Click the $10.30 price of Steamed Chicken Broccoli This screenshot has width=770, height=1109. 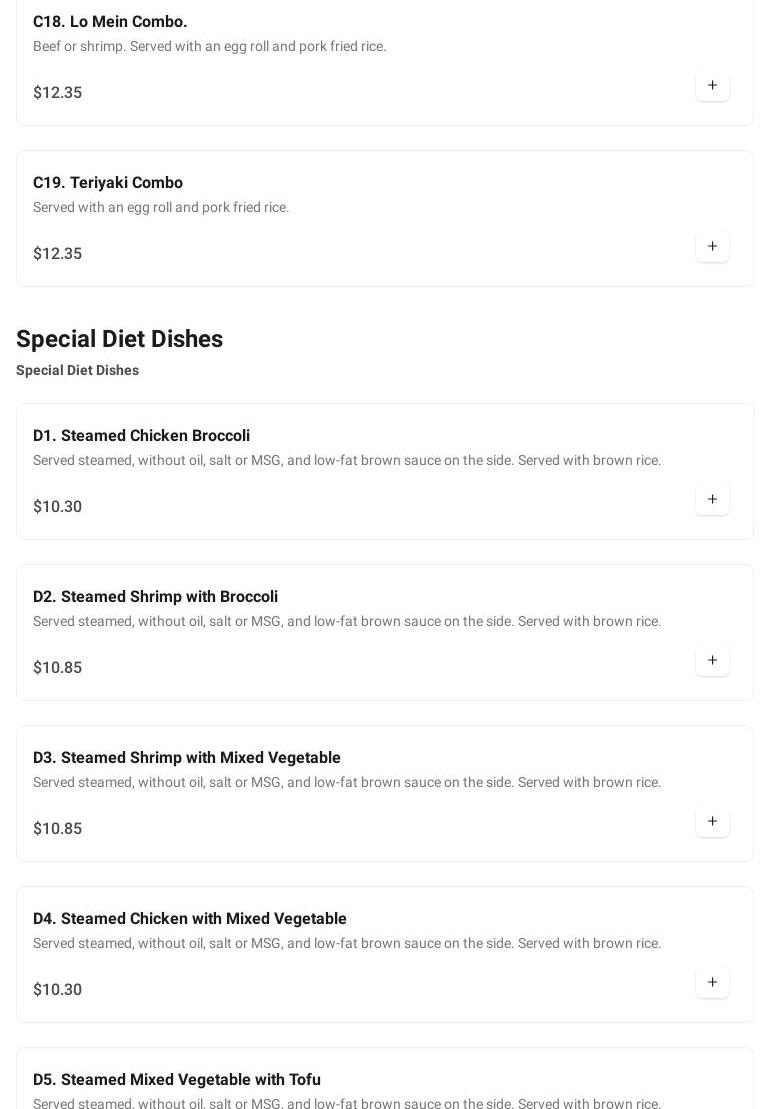tap(57, 507)
